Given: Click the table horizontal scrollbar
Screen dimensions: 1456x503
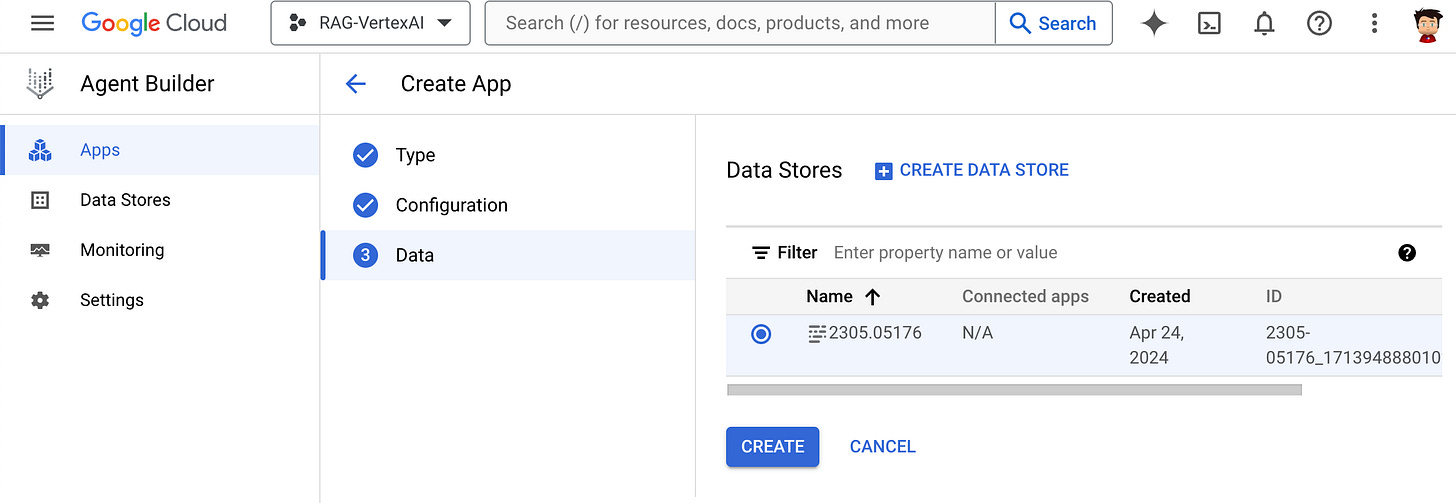Looking at the screenshot, I should 1014,389.
